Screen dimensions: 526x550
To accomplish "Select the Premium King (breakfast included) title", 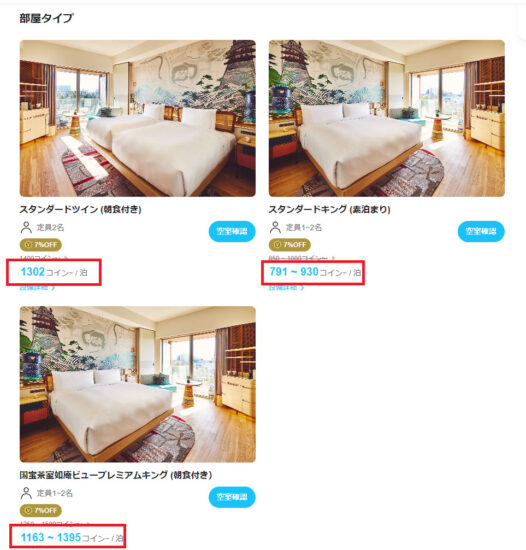I will [x=116, y=475].
